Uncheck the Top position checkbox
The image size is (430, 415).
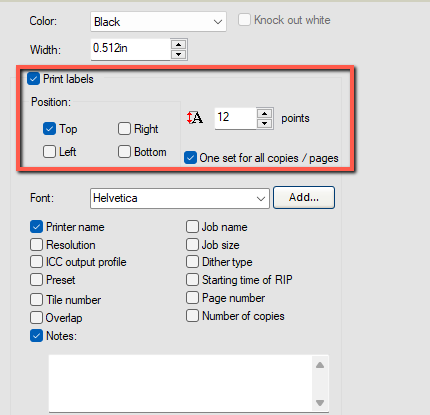point(49,129)
